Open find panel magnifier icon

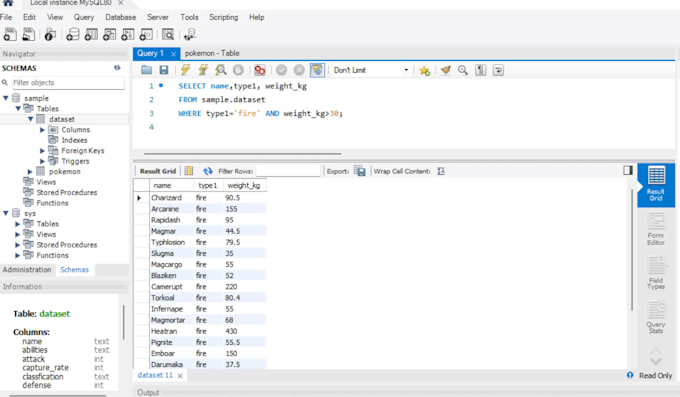point(463,70)
